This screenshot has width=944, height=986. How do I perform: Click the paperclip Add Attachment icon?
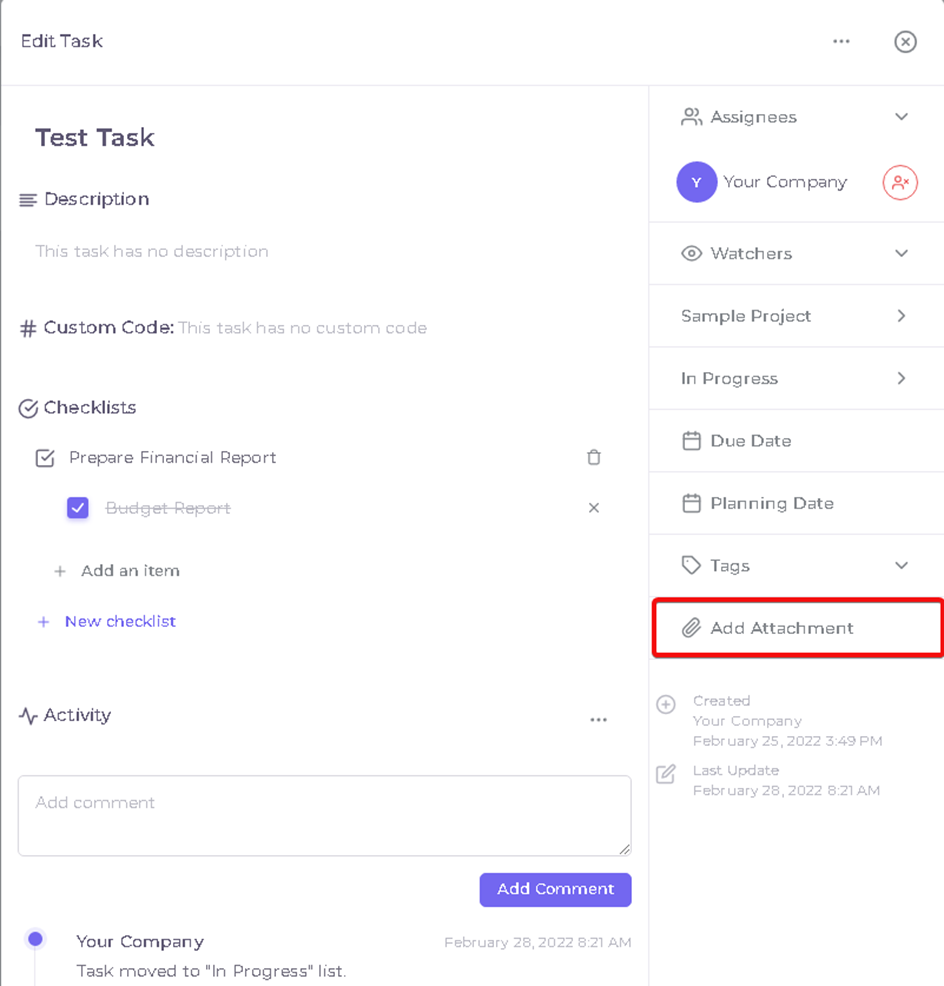[691, 628]
